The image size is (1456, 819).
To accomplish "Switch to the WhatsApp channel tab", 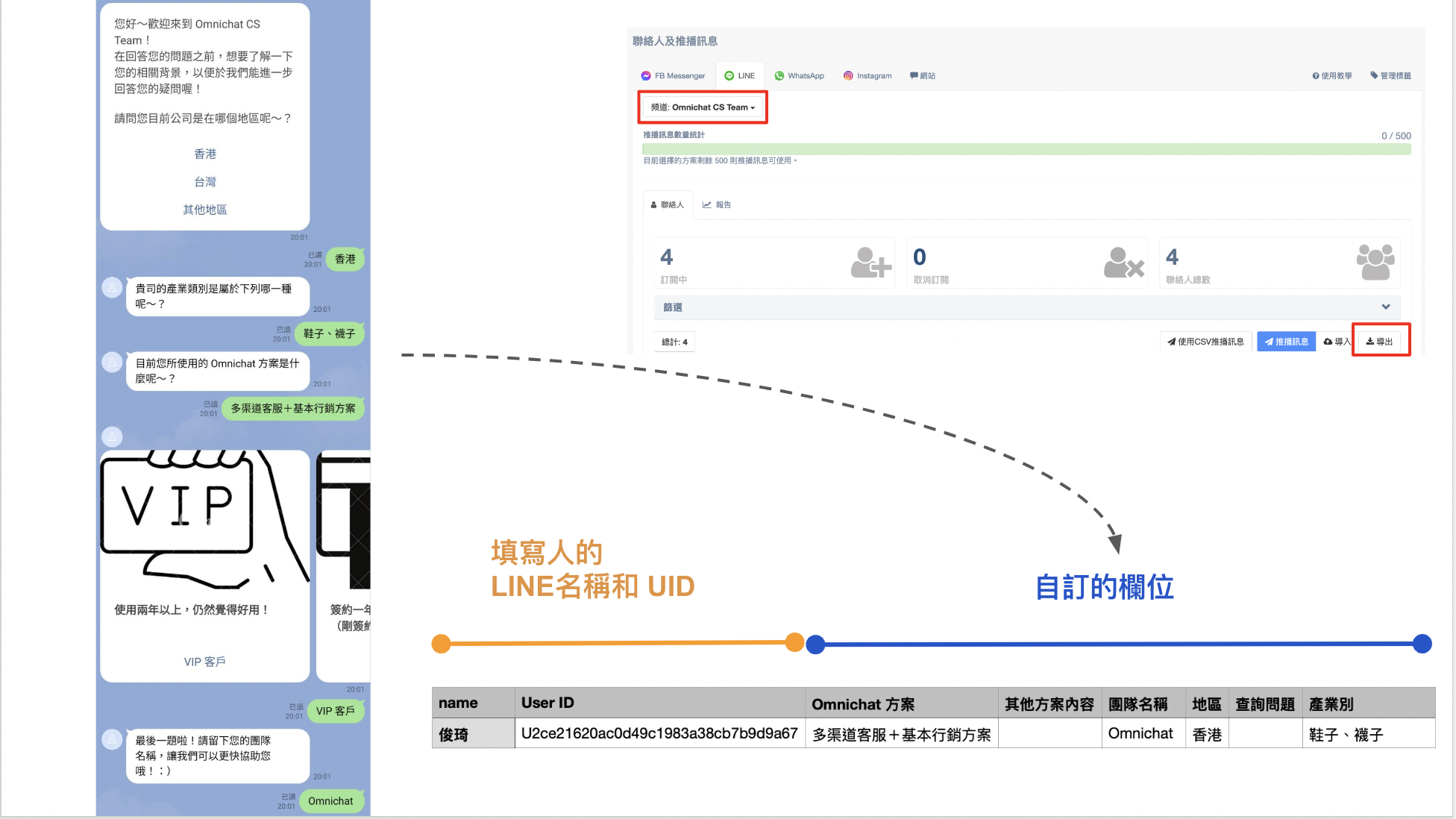I will (799, 76).
